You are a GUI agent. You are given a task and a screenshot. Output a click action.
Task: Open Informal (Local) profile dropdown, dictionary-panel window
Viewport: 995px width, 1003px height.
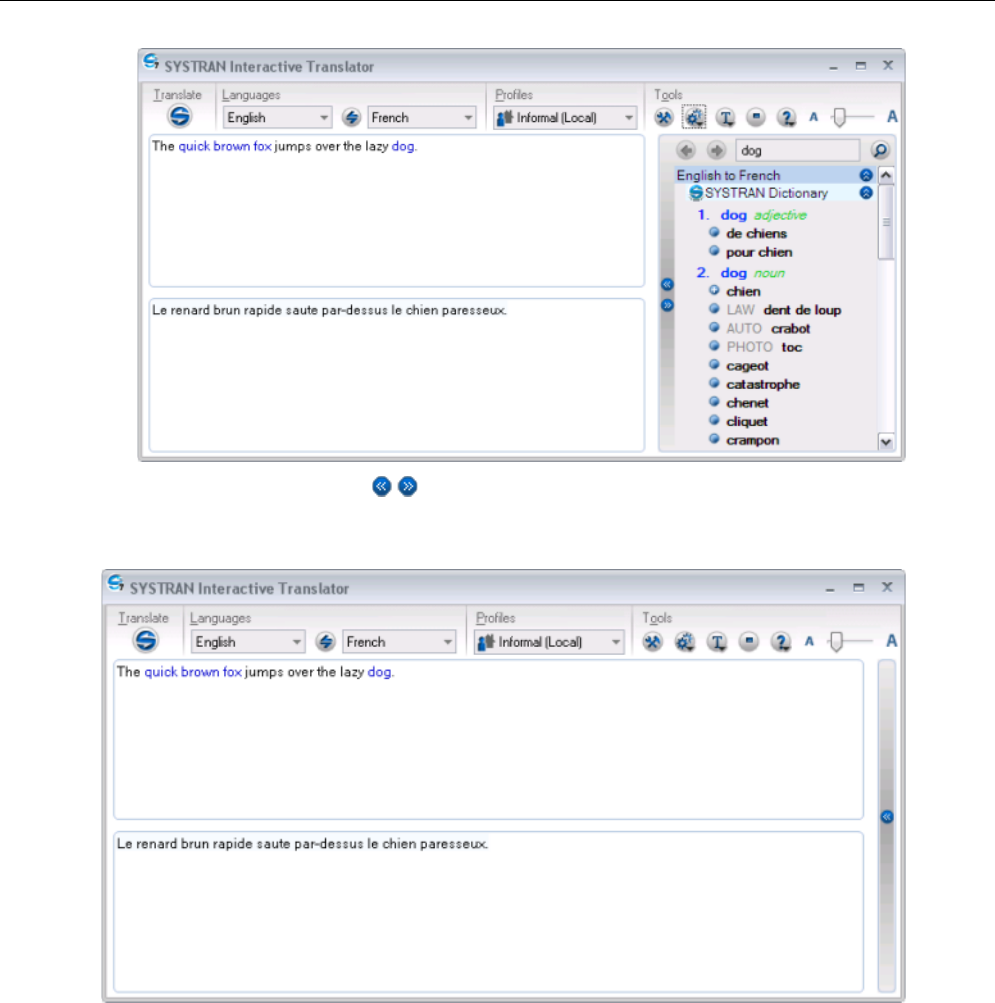[565, 118]
